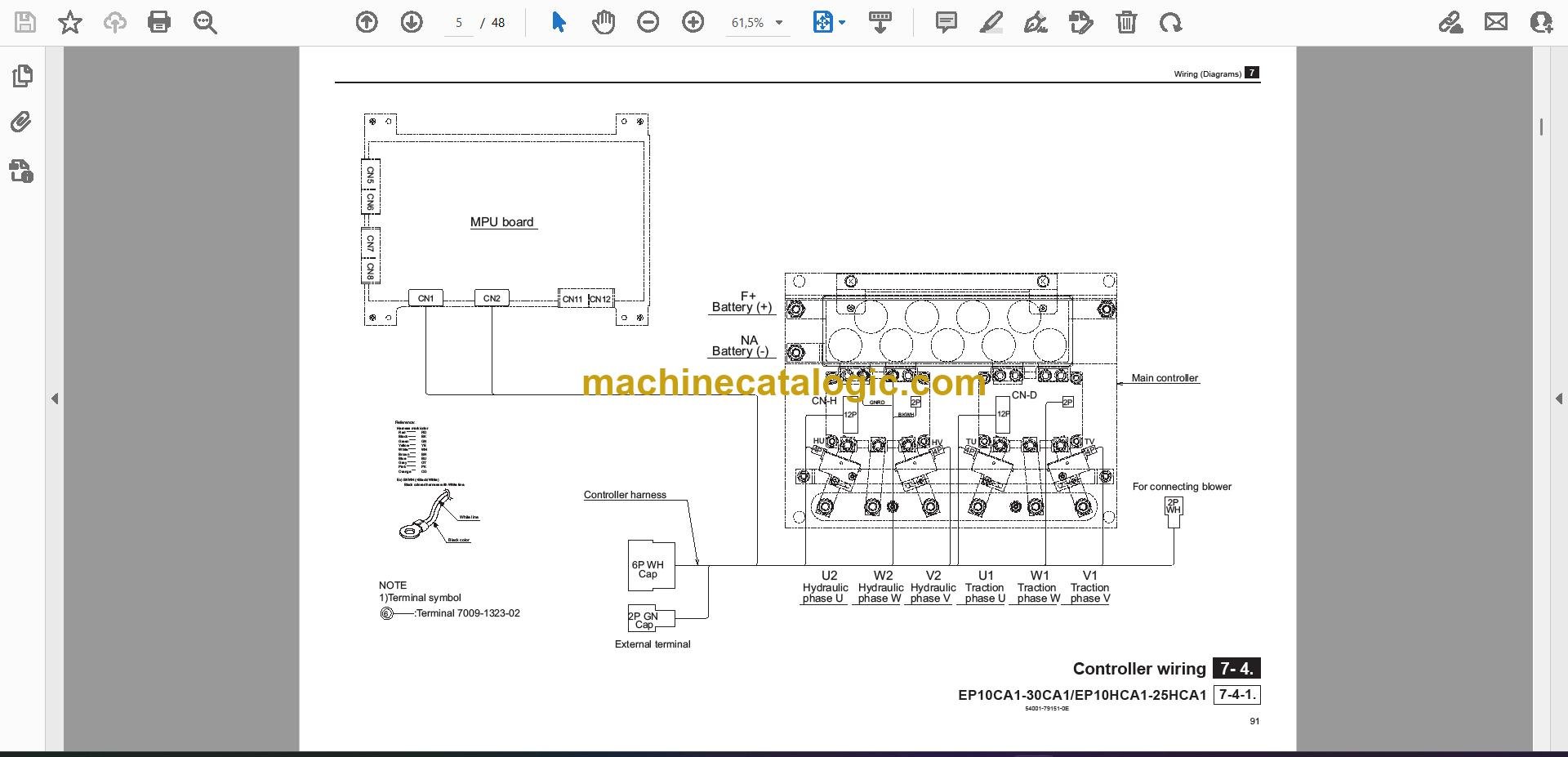Click the CN2 connector label

tap(492, 299)
